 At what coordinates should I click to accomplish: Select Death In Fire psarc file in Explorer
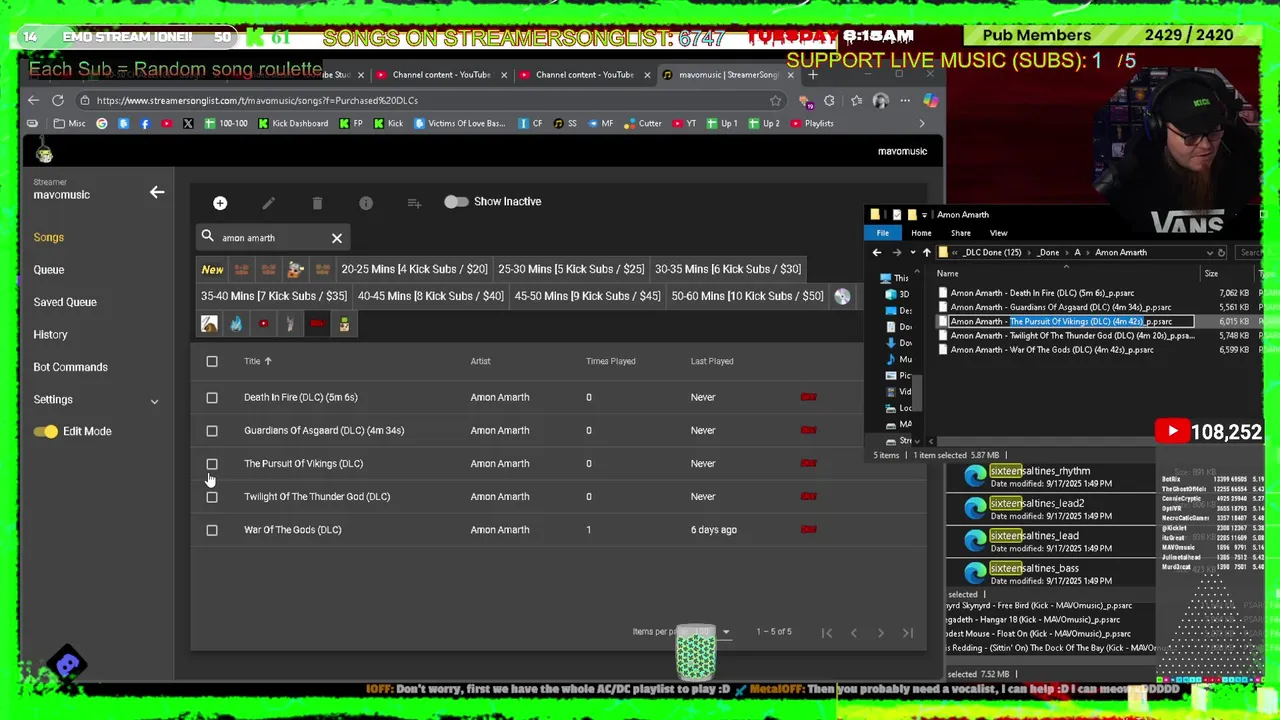pos(1042,293)
